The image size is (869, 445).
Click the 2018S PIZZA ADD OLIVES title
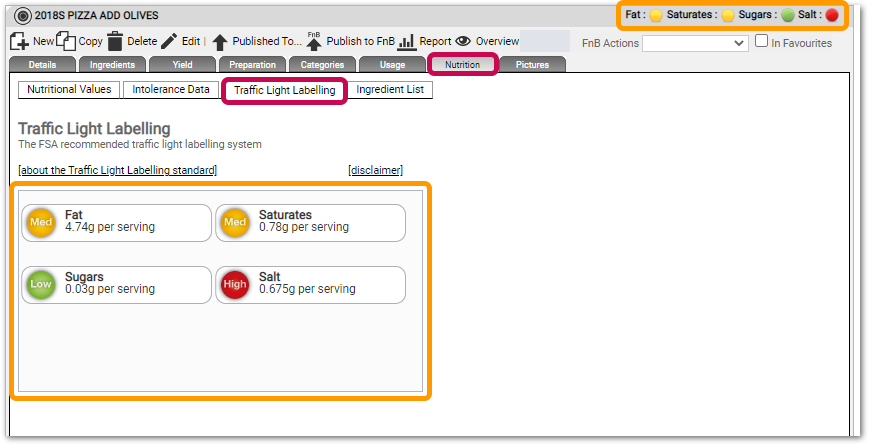[96, 16]
